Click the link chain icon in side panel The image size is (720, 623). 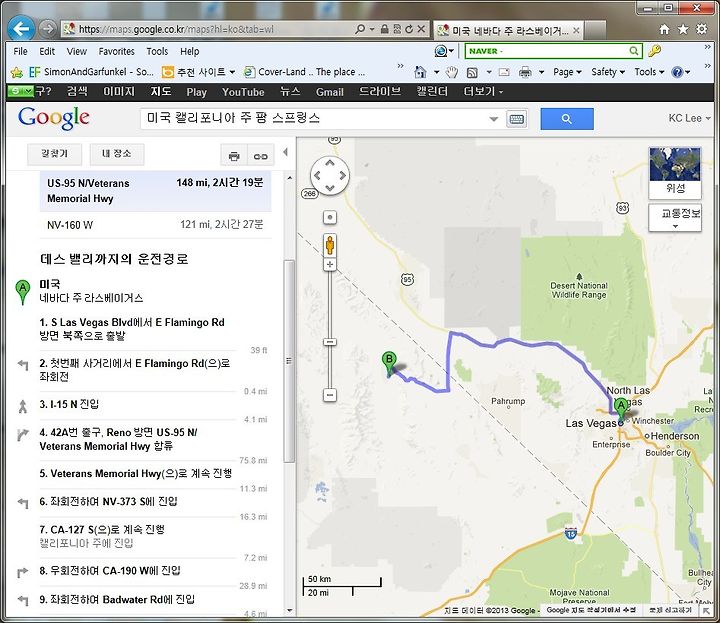[260, 156]
